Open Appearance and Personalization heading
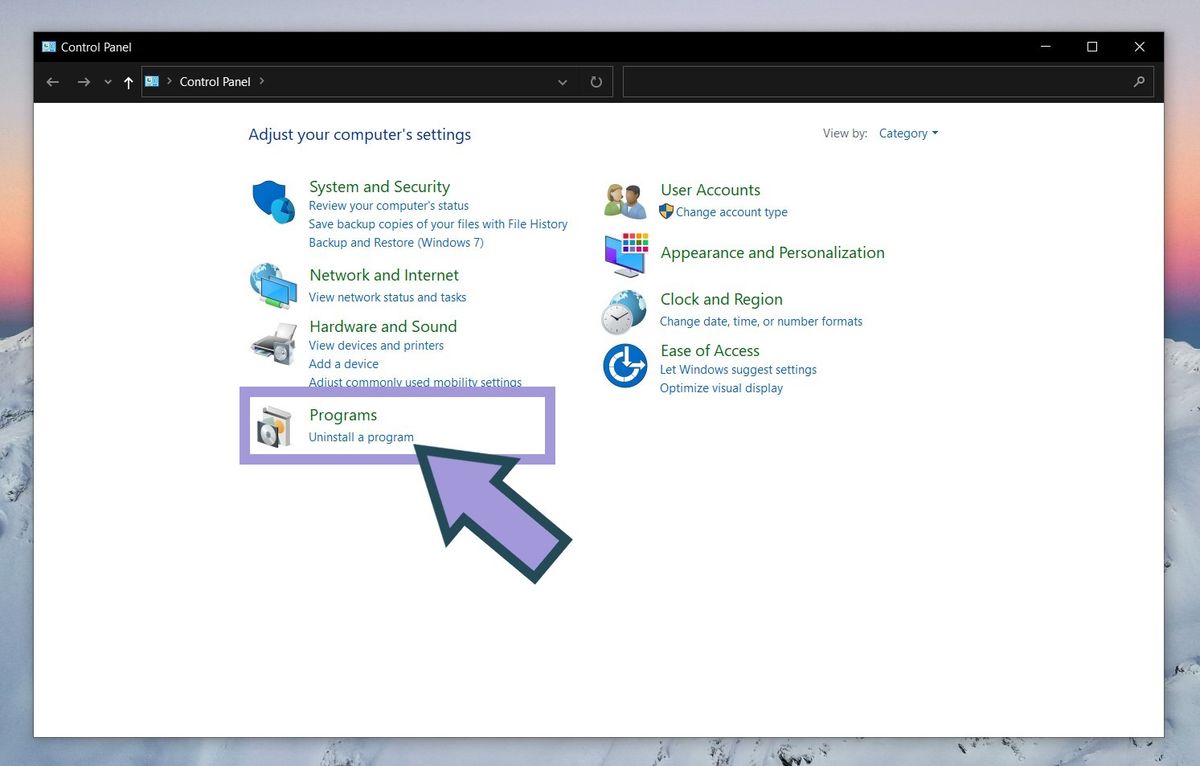 tap(772, 252)
